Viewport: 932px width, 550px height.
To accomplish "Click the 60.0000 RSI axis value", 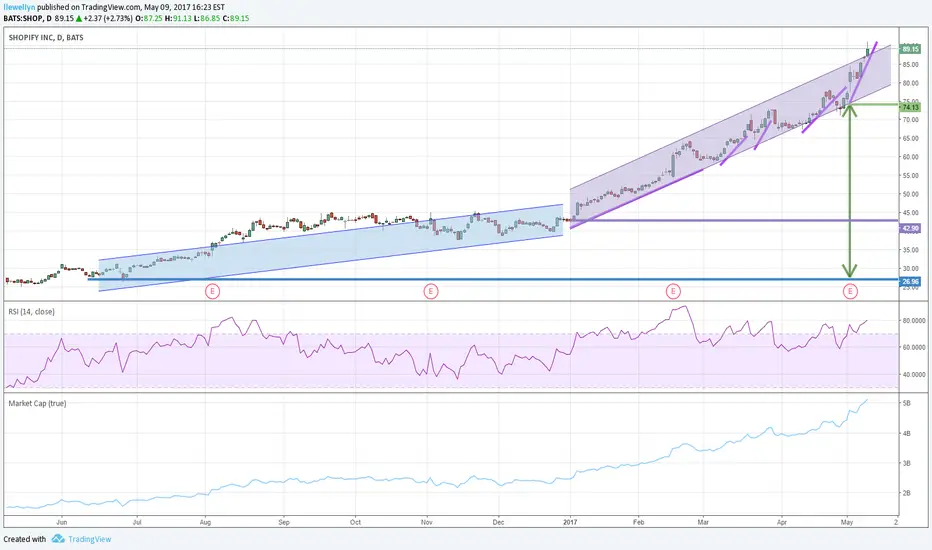I will coord(914,347).
